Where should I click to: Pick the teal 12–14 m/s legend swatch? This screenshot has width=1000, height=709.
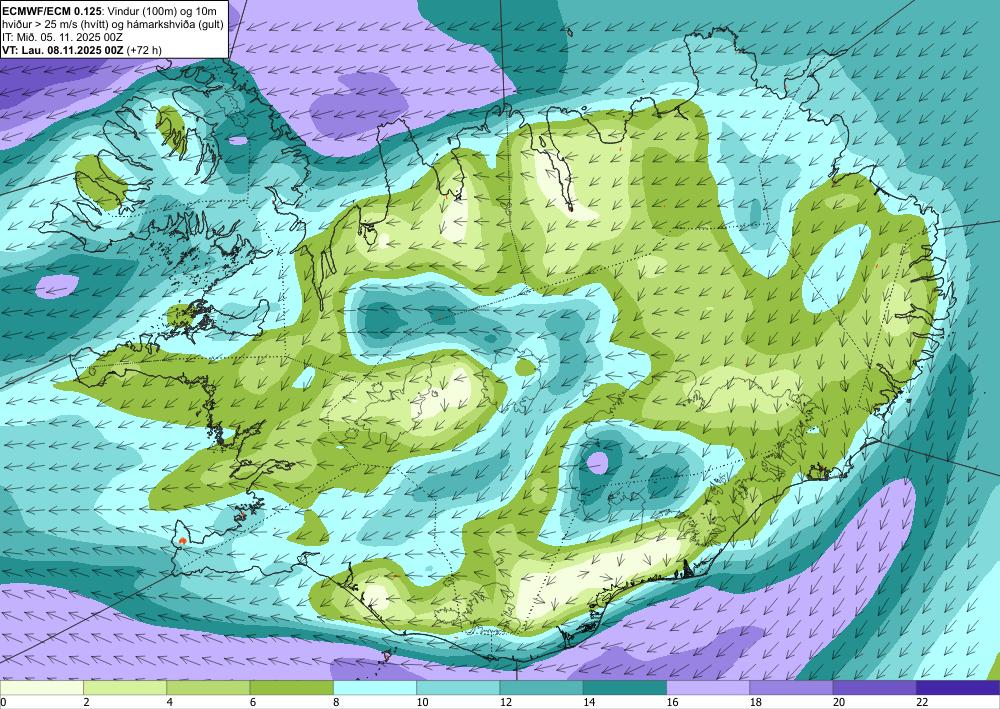pyautogui.click(x=541, y=688)
